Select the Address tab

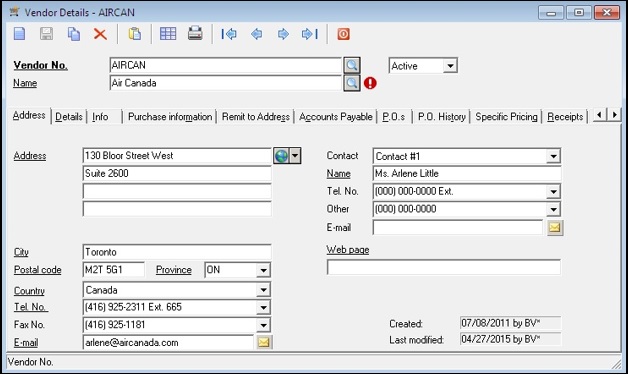pyautogui.click(x=29, y=115)
